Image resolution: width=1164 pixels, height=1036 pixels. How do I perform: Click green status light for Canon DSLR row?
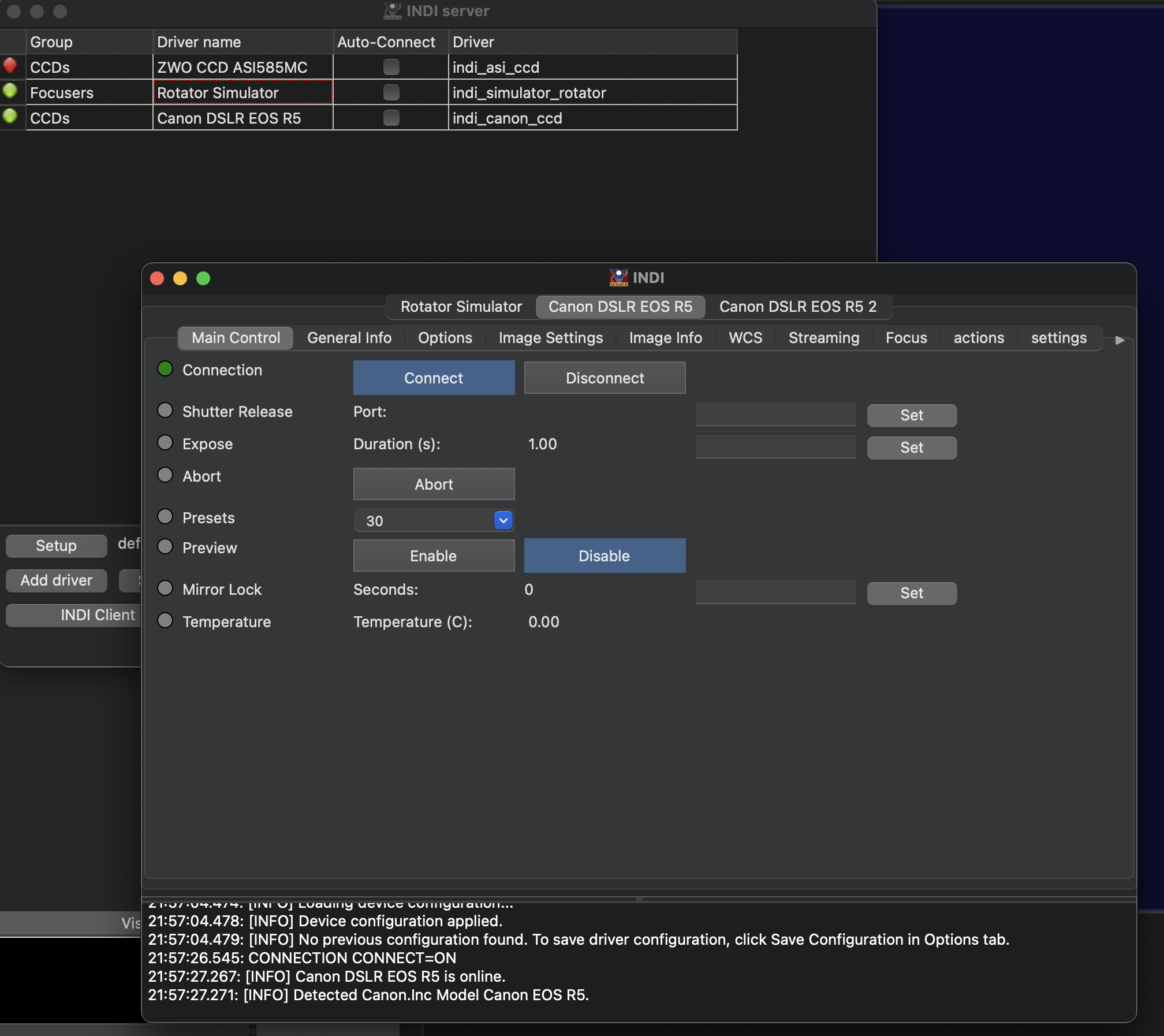[x=10, y=116]
